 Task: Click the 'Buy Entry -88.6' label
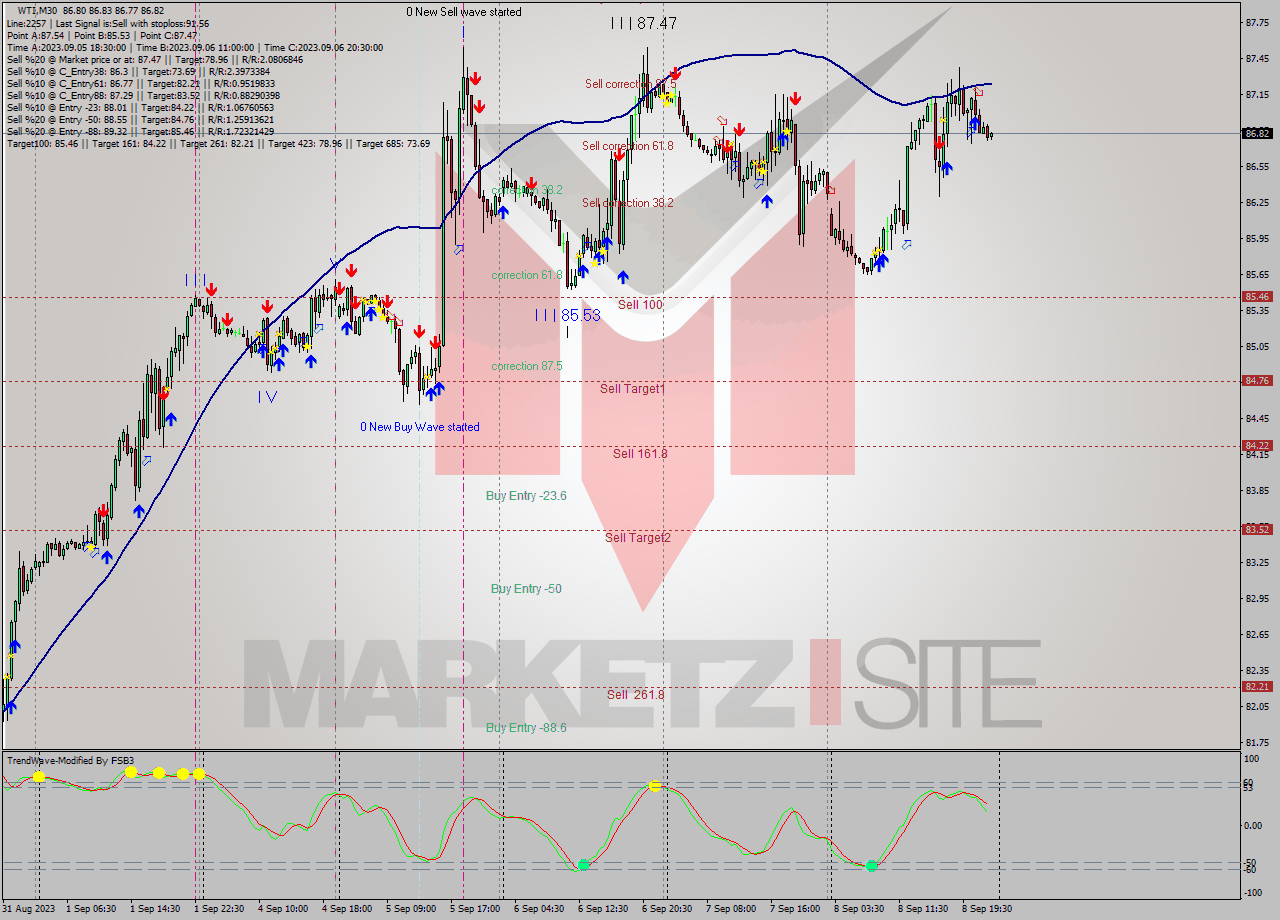tap(526, 727)
